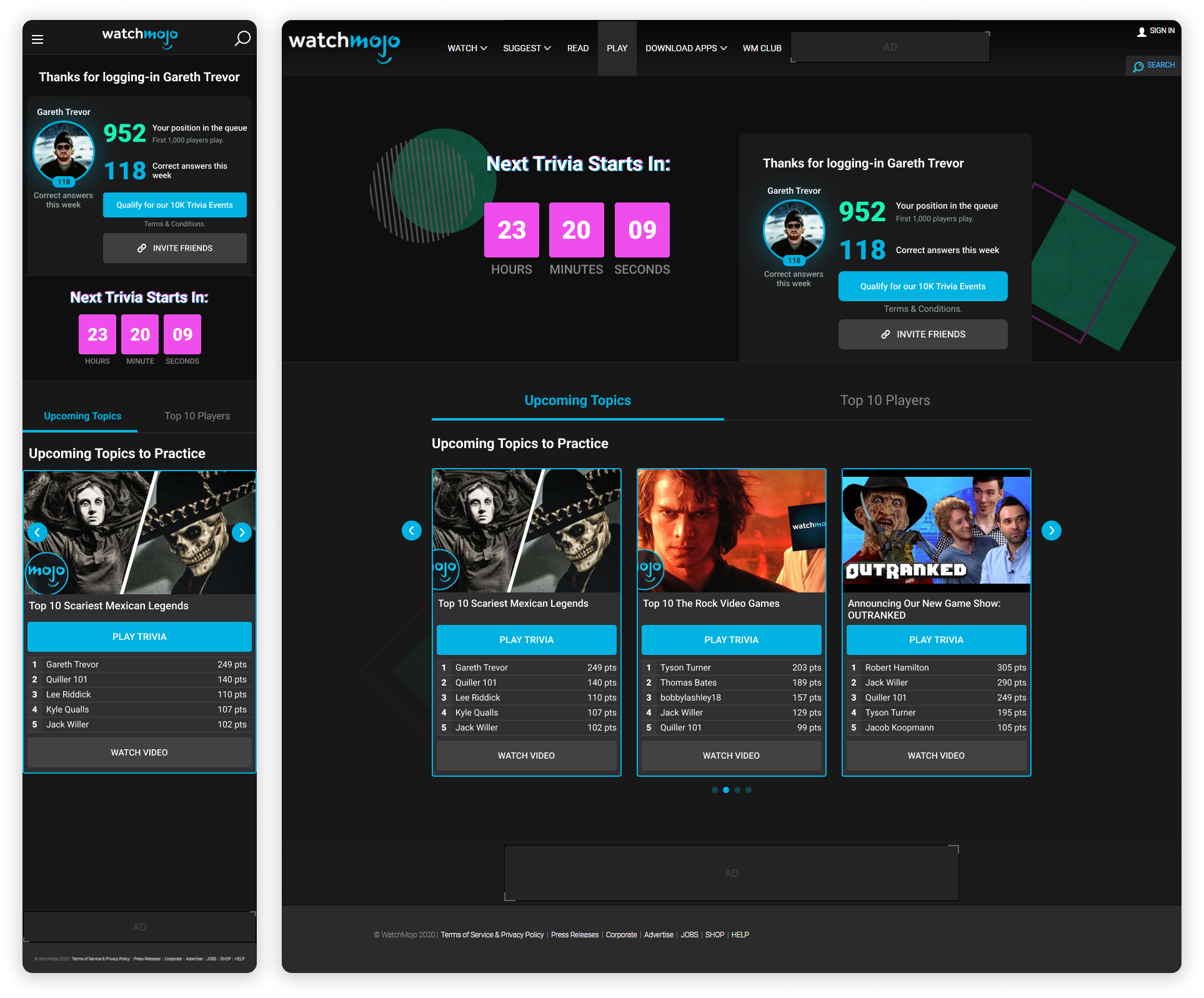The image size is (1204, 998).
Task: Expand the WATCH dropdown menu
Action: click(x=467, y=48)
